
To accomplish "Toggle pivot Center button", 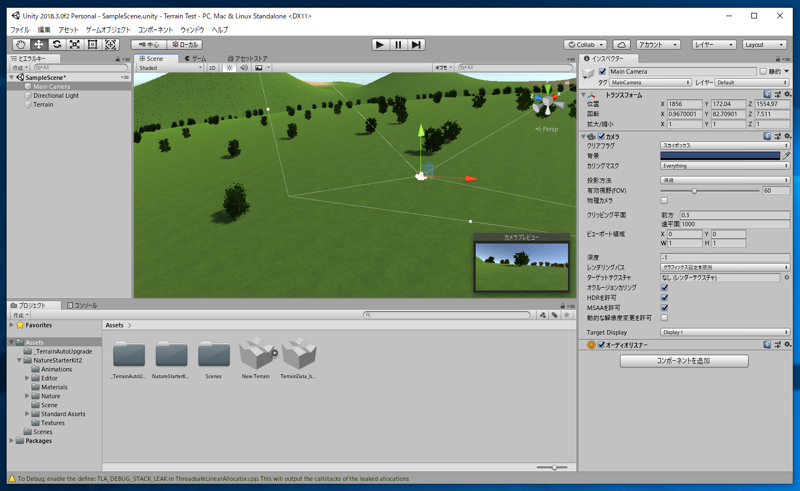I will point(148,44).
